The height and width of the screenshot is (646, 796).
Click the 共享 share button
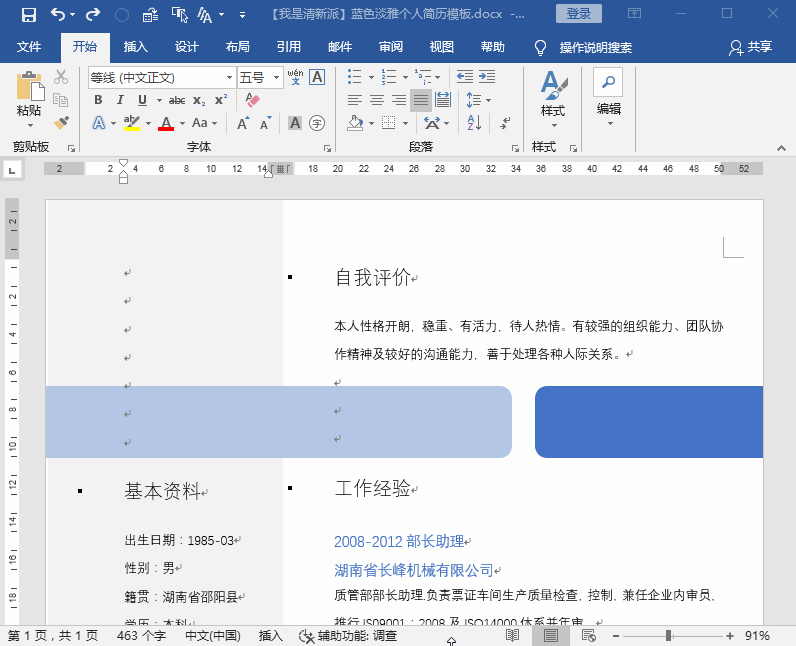pos(751,47)
